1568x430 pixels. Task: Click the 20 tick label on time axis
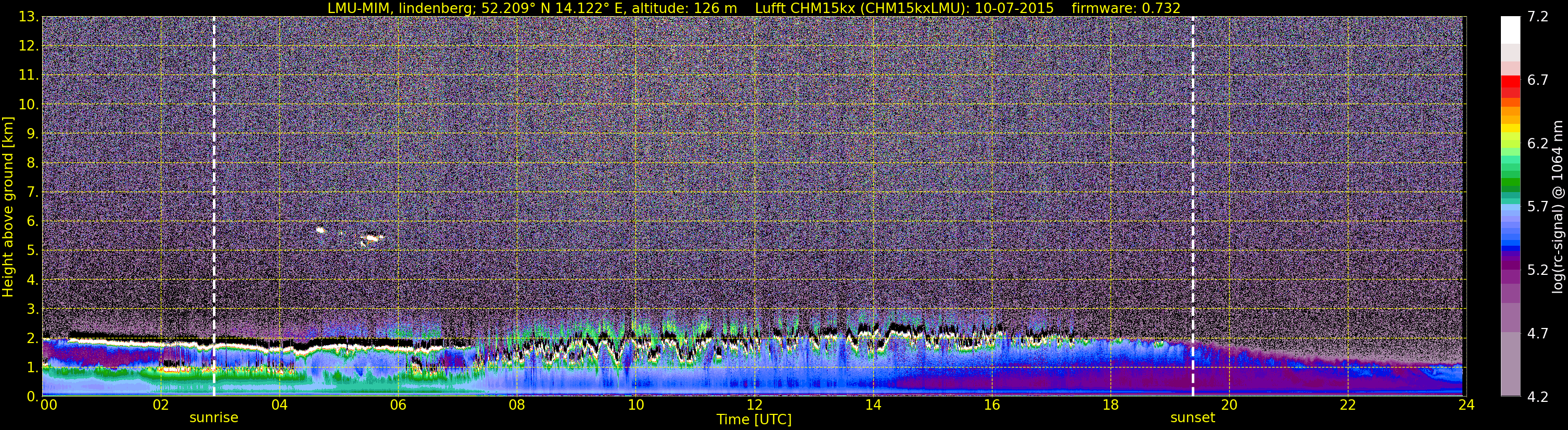click(x=1229, y=405)
